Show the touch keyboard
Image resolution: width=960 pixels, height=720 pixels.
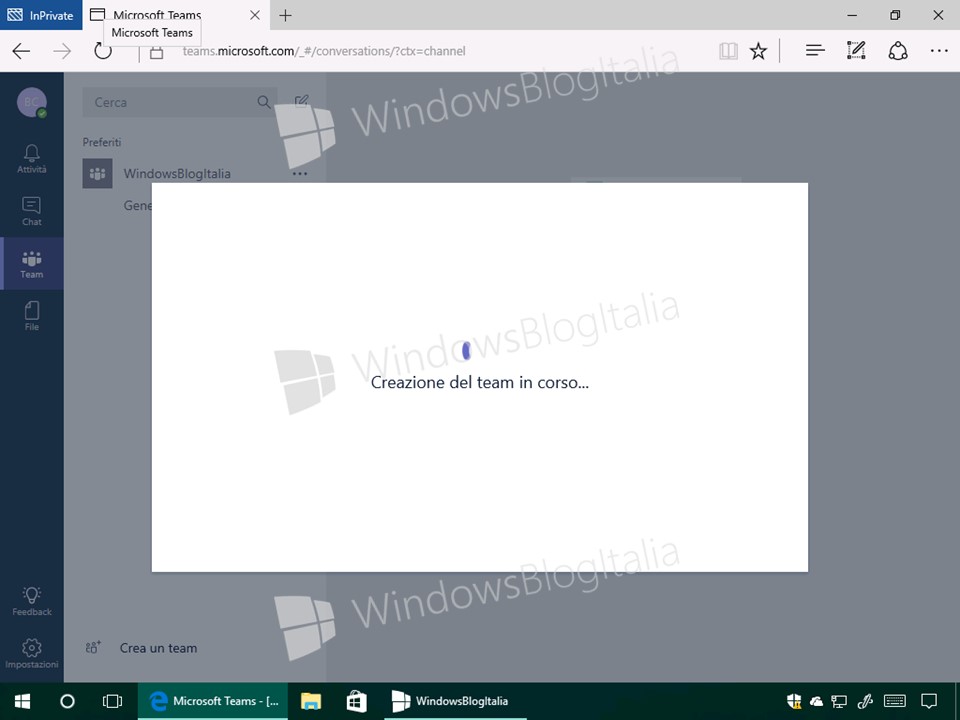(895, 701)
